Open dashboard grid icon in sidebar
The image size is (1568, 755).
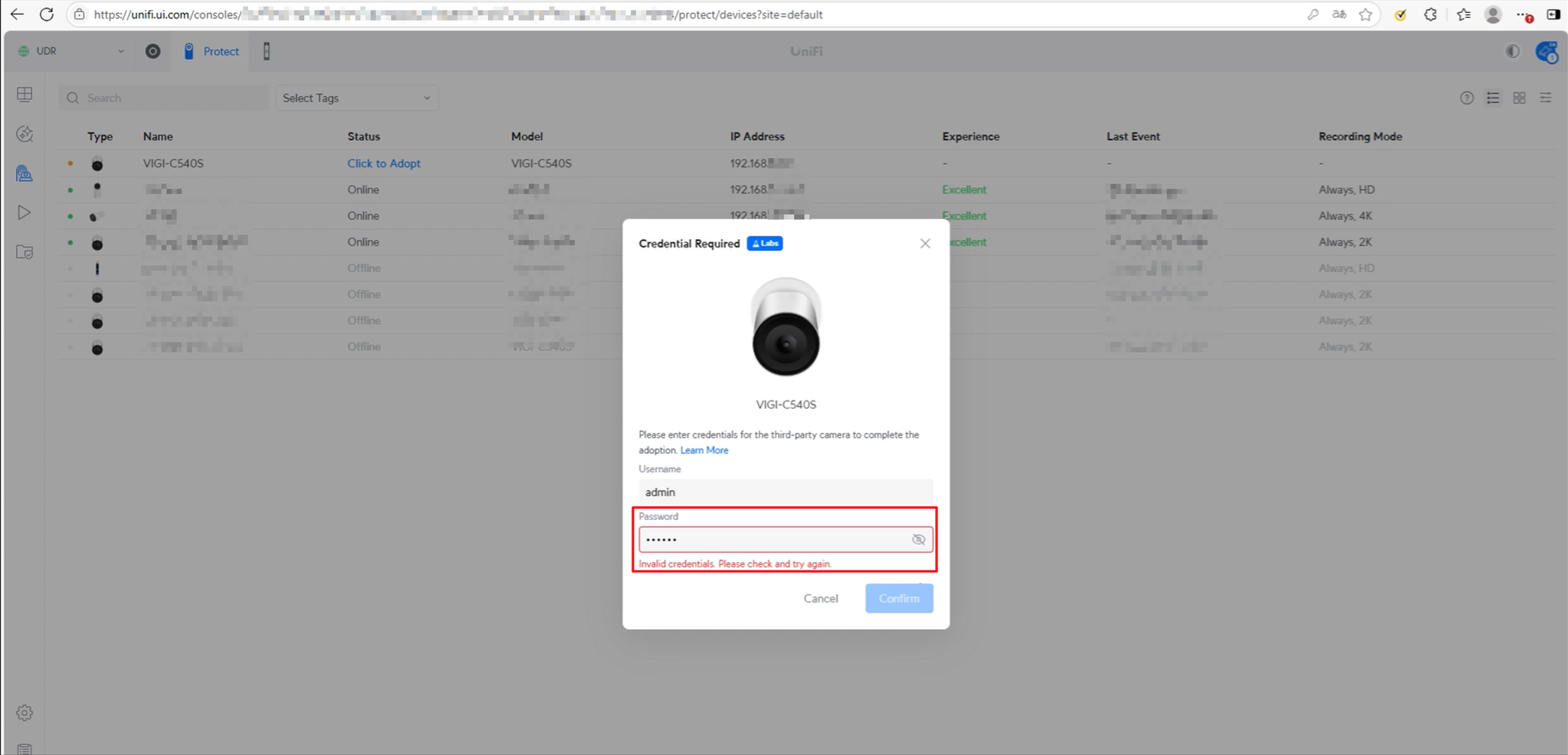[x=24, y=94]
